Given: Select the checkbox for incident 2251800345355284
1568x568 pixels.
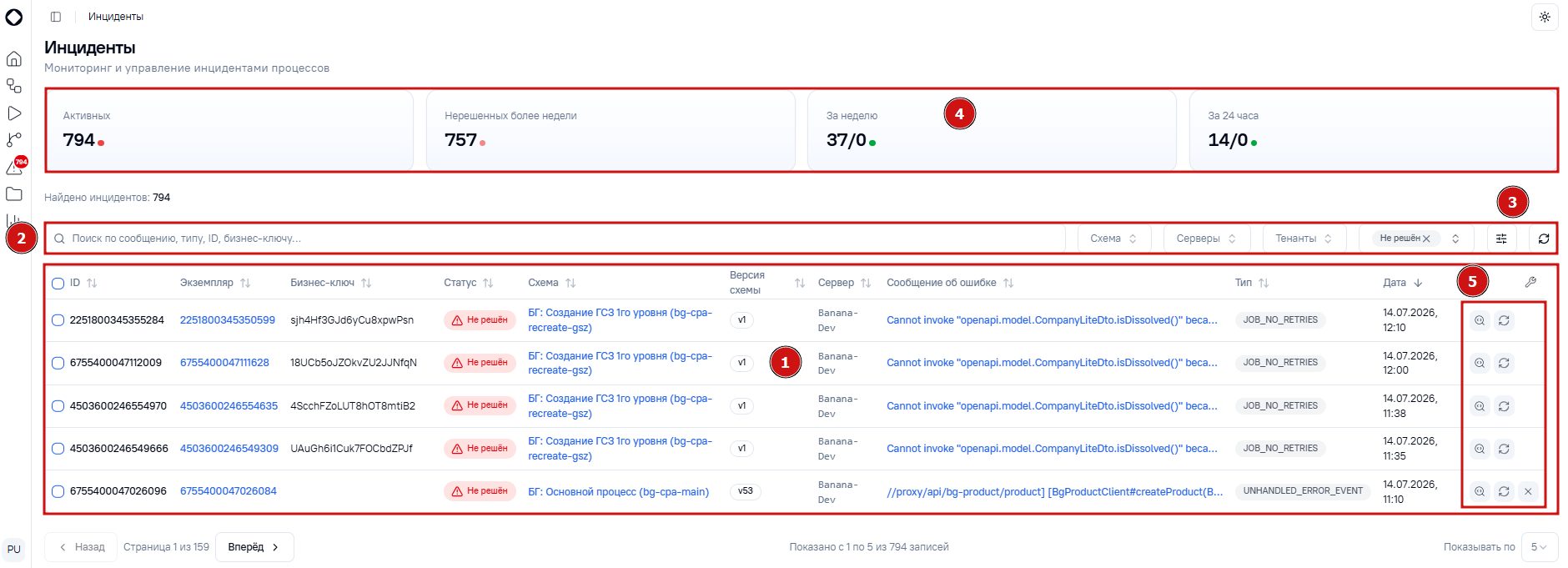Looking at the screenshot, I should point(58,320).
